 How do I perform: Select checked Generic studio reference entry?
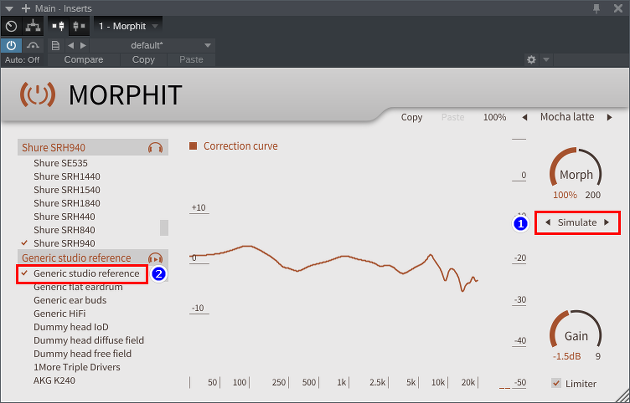[x=86, y=274]
